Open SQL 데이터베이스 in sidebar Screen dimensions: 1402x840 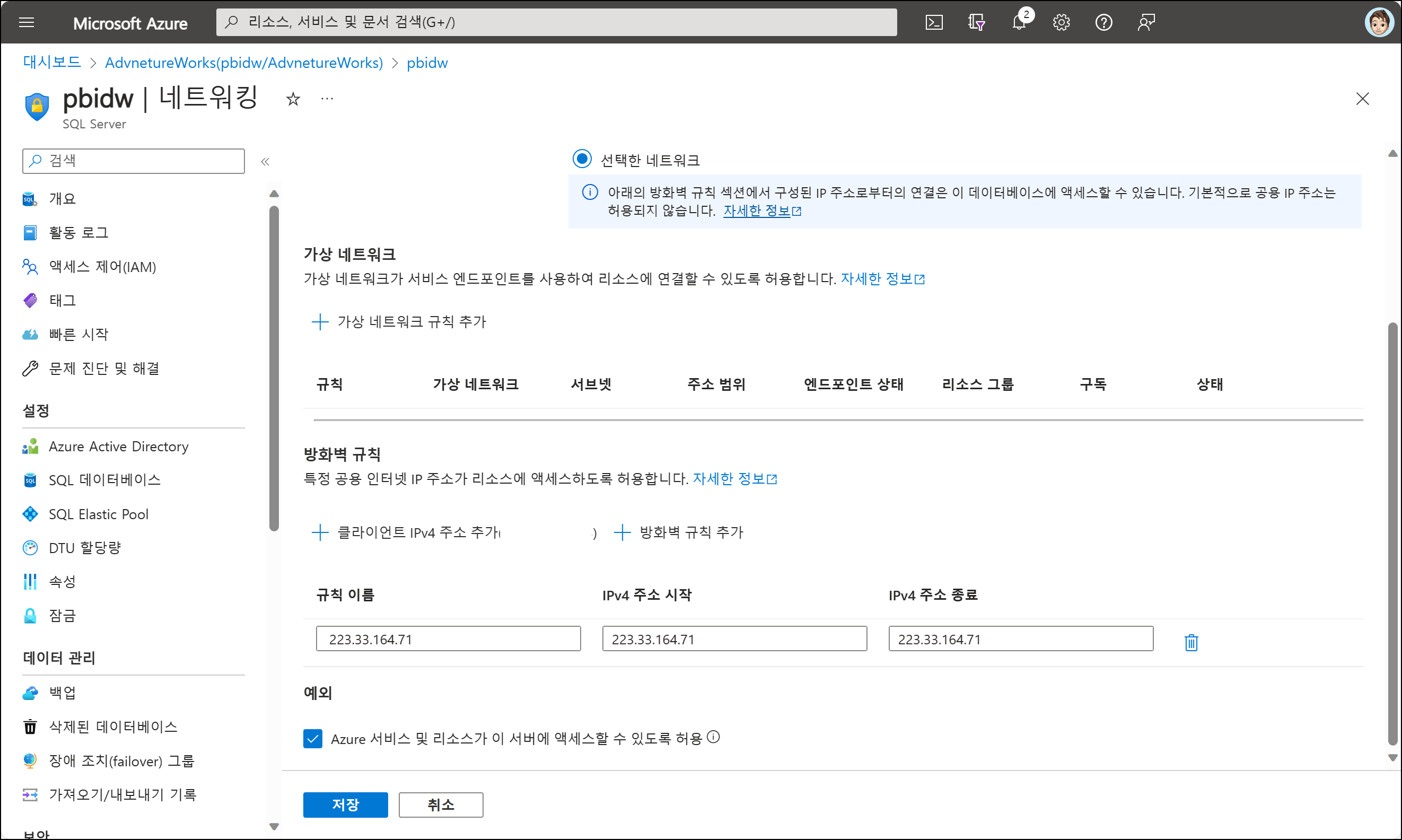(104, 480)
